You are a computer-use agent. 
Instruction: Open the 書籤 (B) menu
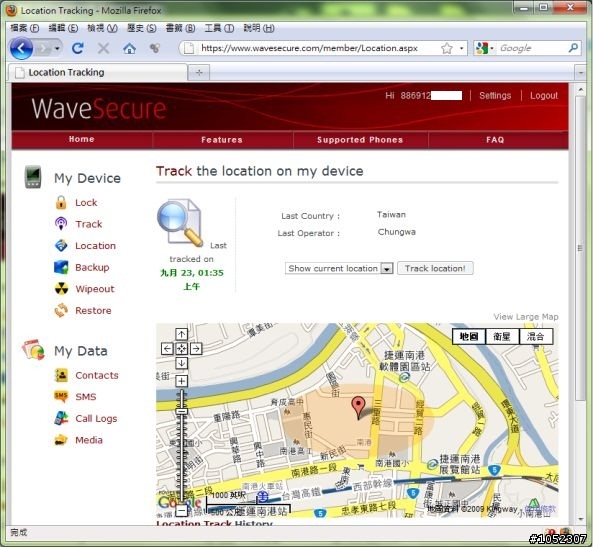[x=180, y=28]
